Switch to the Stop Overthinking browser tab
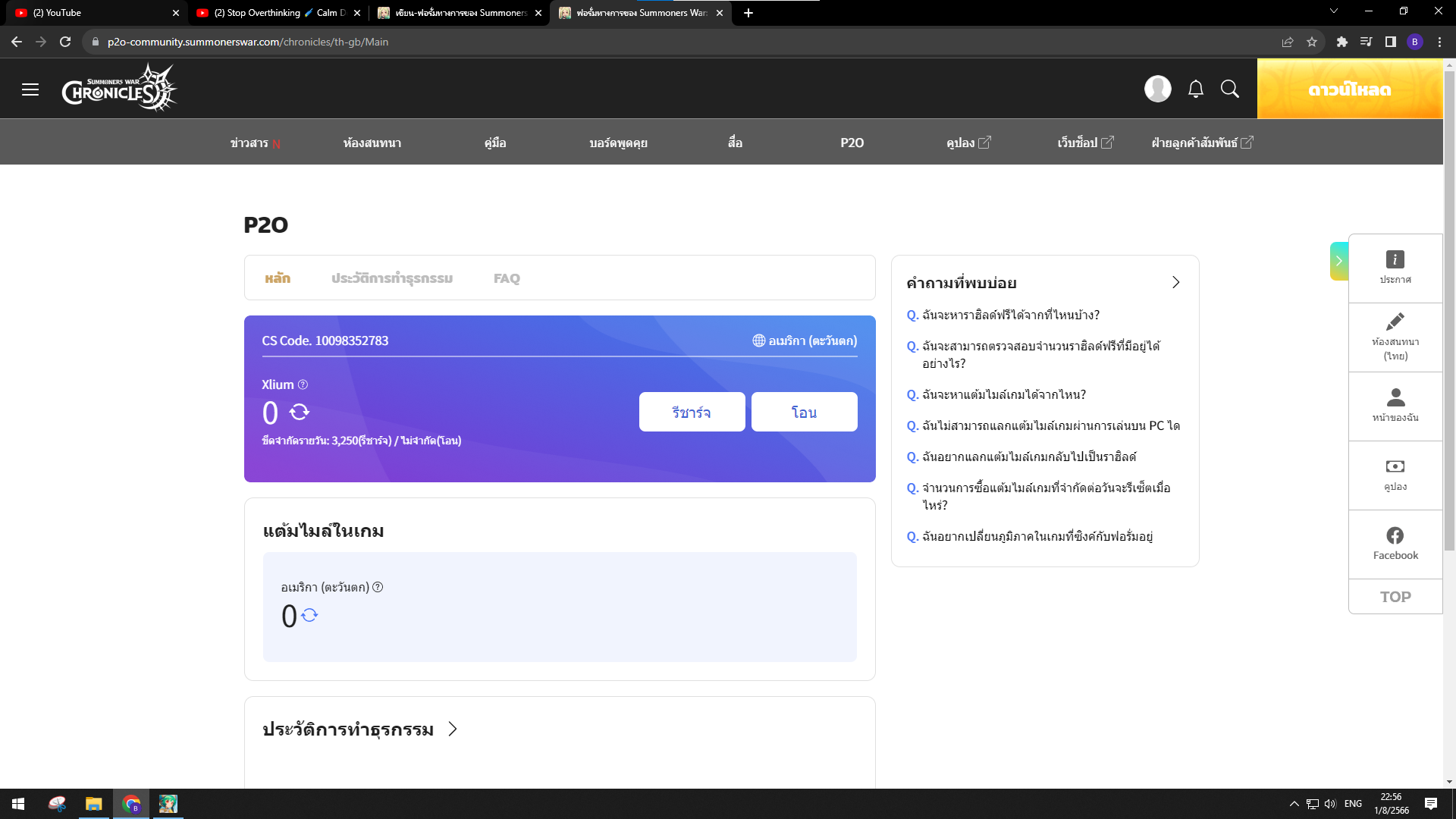This screenshot has width=1456, height=819. pos(278,13)
